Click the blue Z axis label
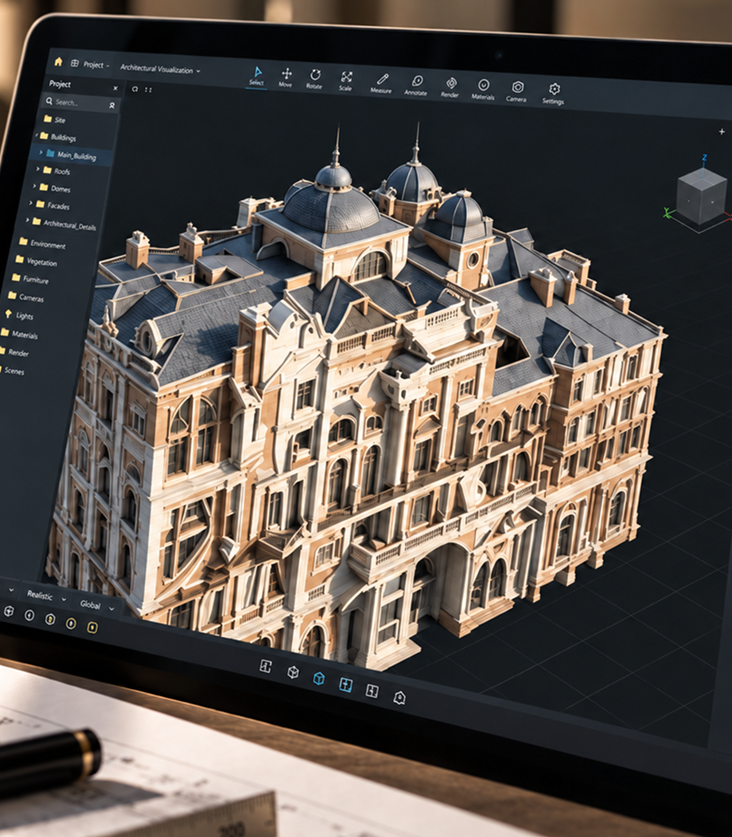Viewport: 732px width, 837px height. point(705,157)
